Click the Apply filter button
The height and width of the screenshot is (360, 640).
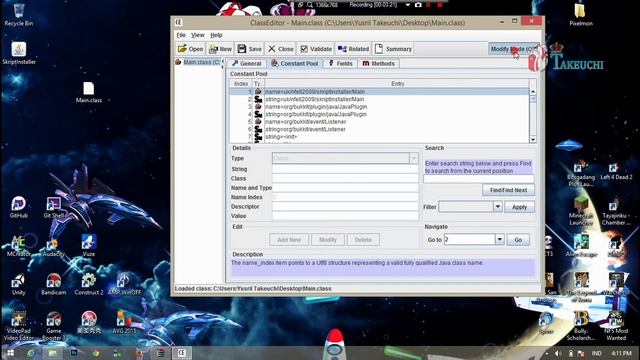coord(519,207)
